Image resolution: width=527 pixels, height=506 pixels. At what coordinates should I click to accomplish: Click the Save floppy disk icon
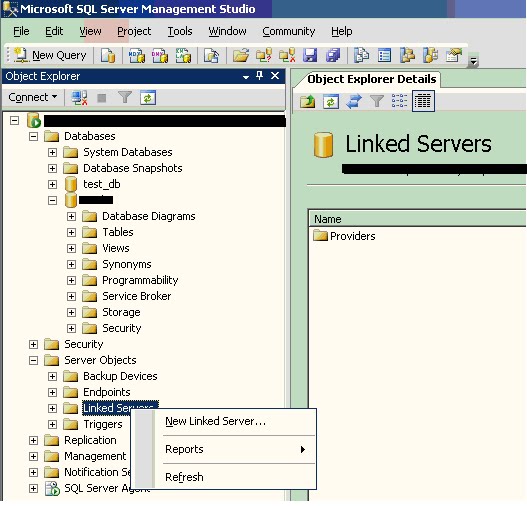tap(310, 55)
